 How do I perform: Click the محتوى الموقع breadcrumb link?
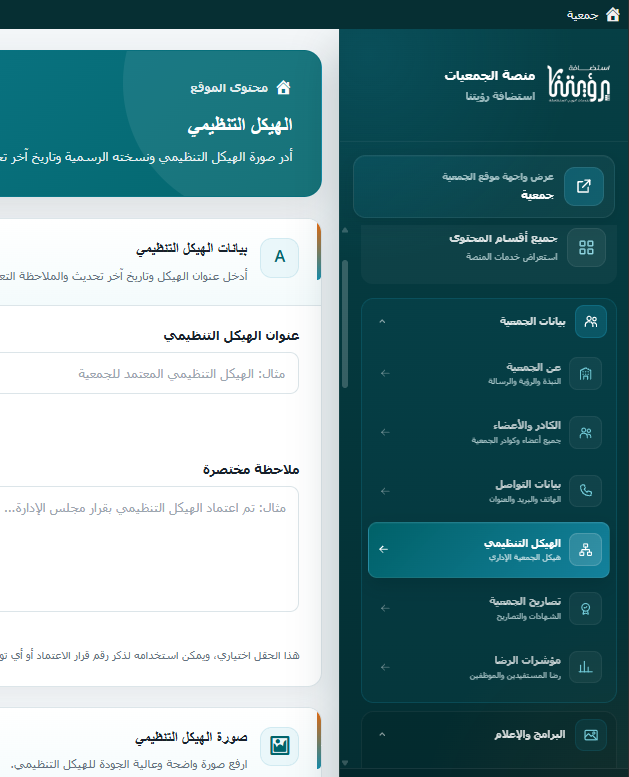pyautogui.click(x=229, y=88)
